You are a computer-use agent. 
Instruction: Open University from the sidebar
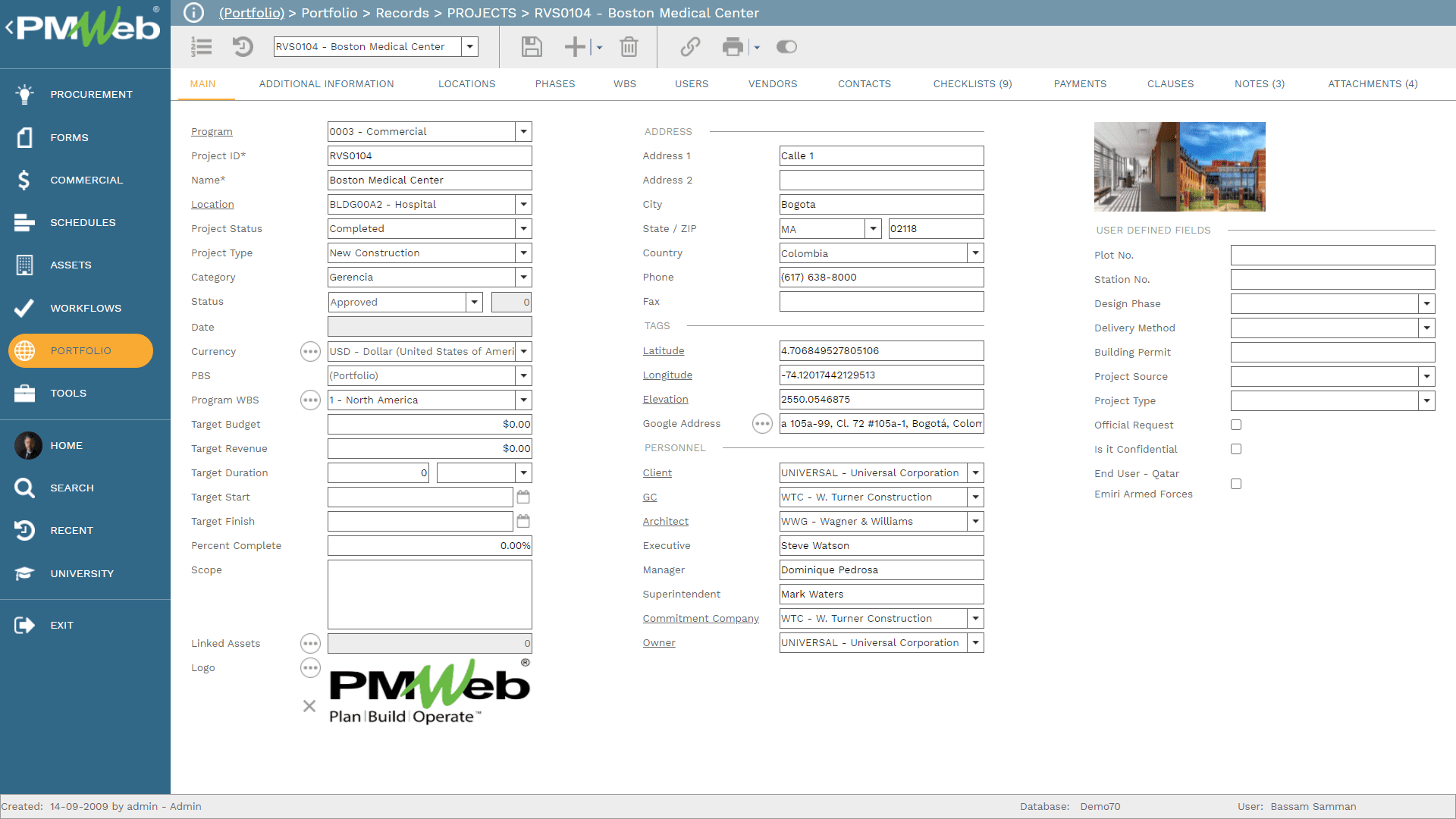click(85, 573)
